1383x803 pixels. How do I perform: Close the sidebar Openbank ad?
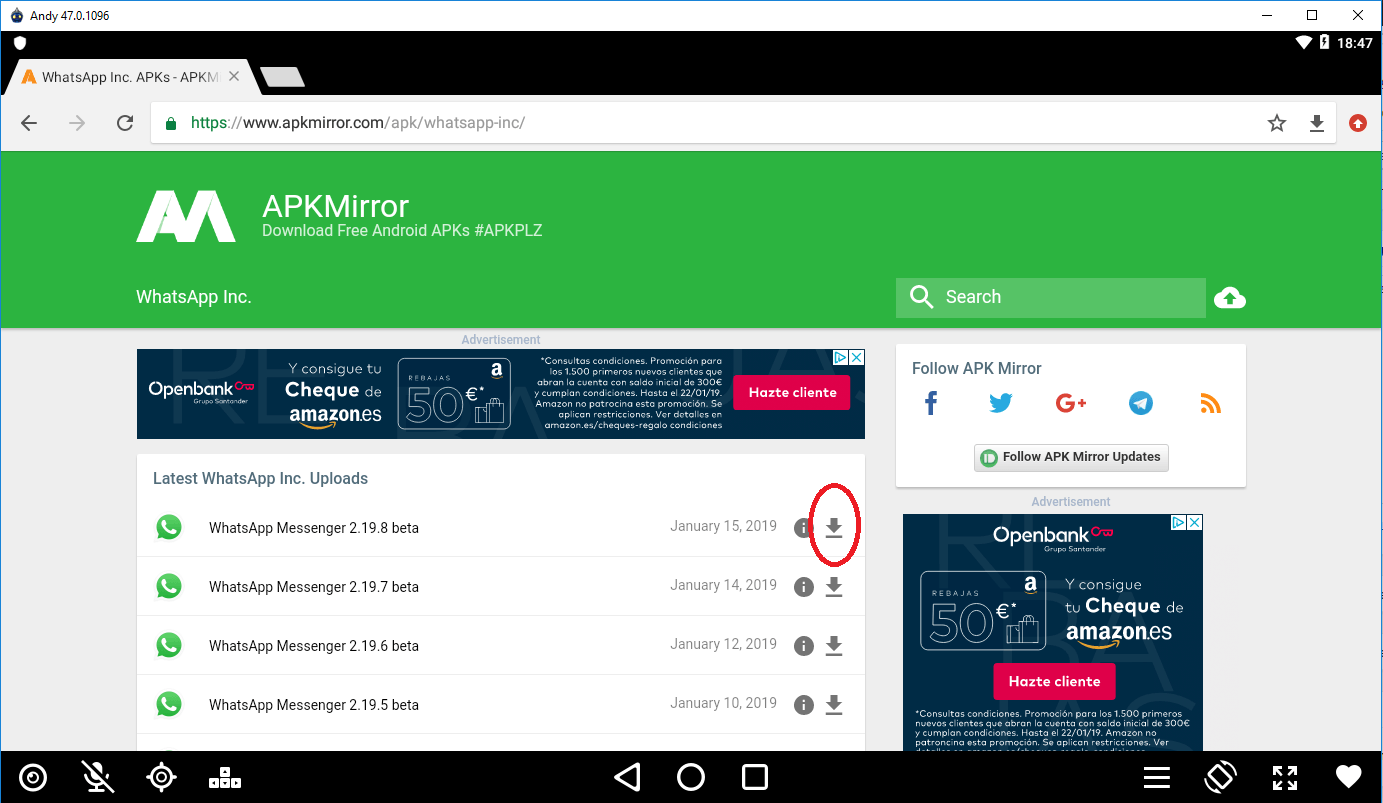1194,522
